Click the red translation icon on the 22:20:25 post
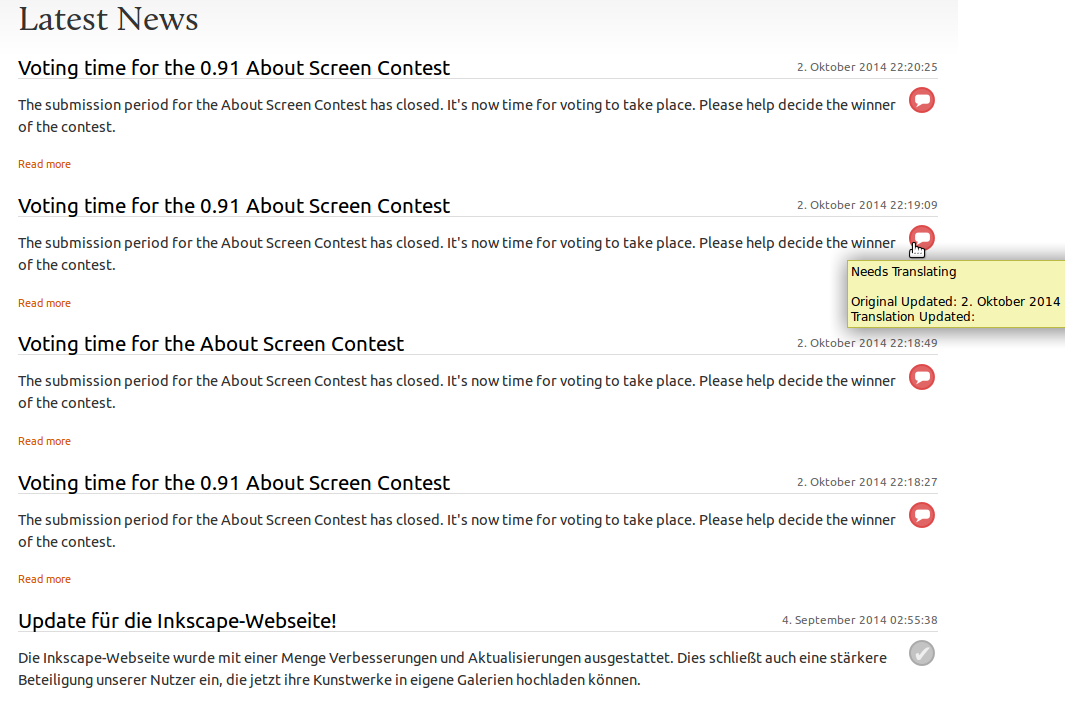The height and width of the screenshot is (705, 1065). [922, 100]
